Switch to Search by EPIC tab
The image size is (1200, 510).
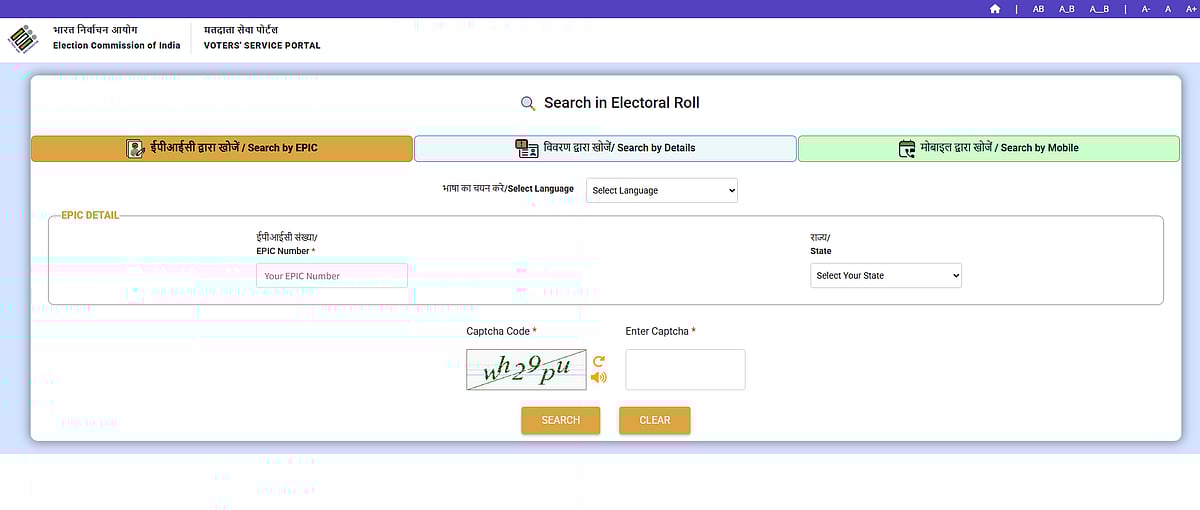(x=222, y=148)
